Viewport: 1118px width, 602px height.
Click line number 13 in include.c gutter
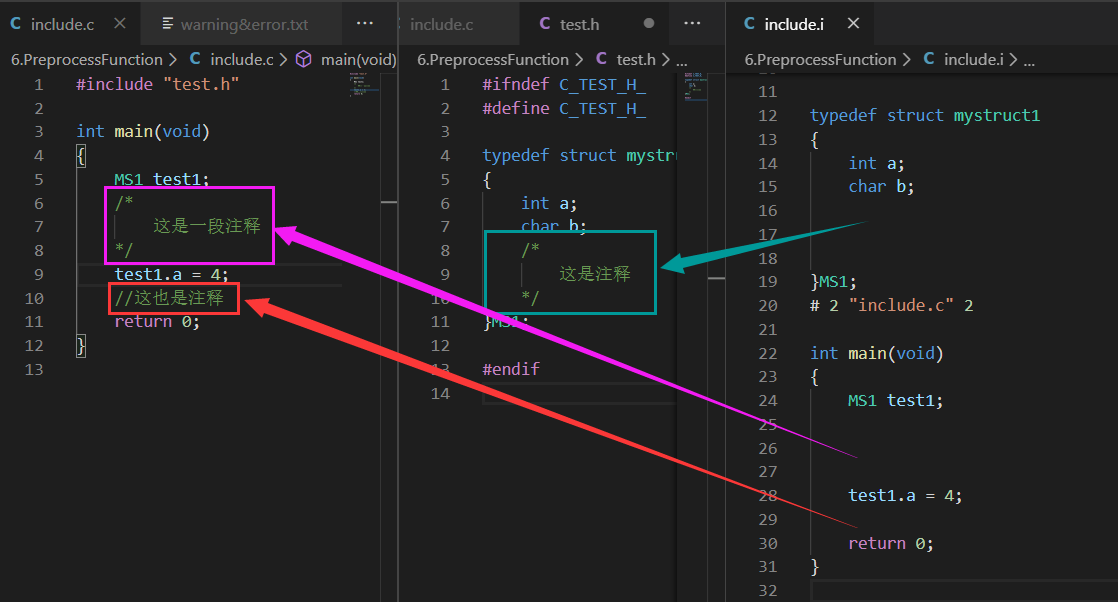34,369
